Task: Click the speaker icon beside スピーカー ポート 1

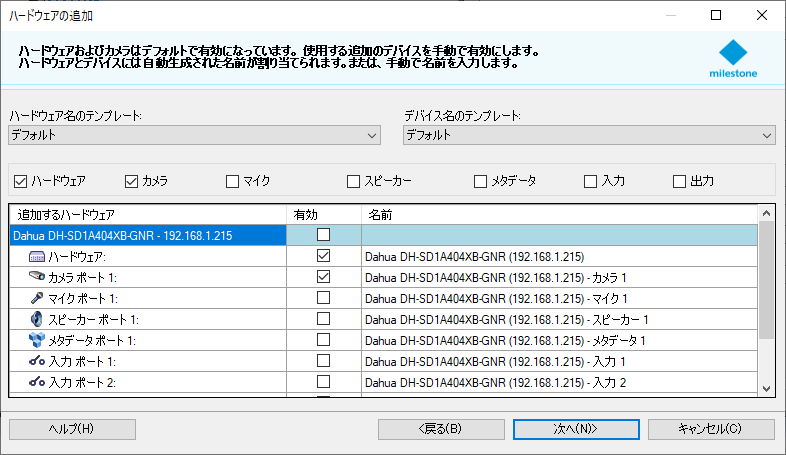Action: click(x=37, y=319)
